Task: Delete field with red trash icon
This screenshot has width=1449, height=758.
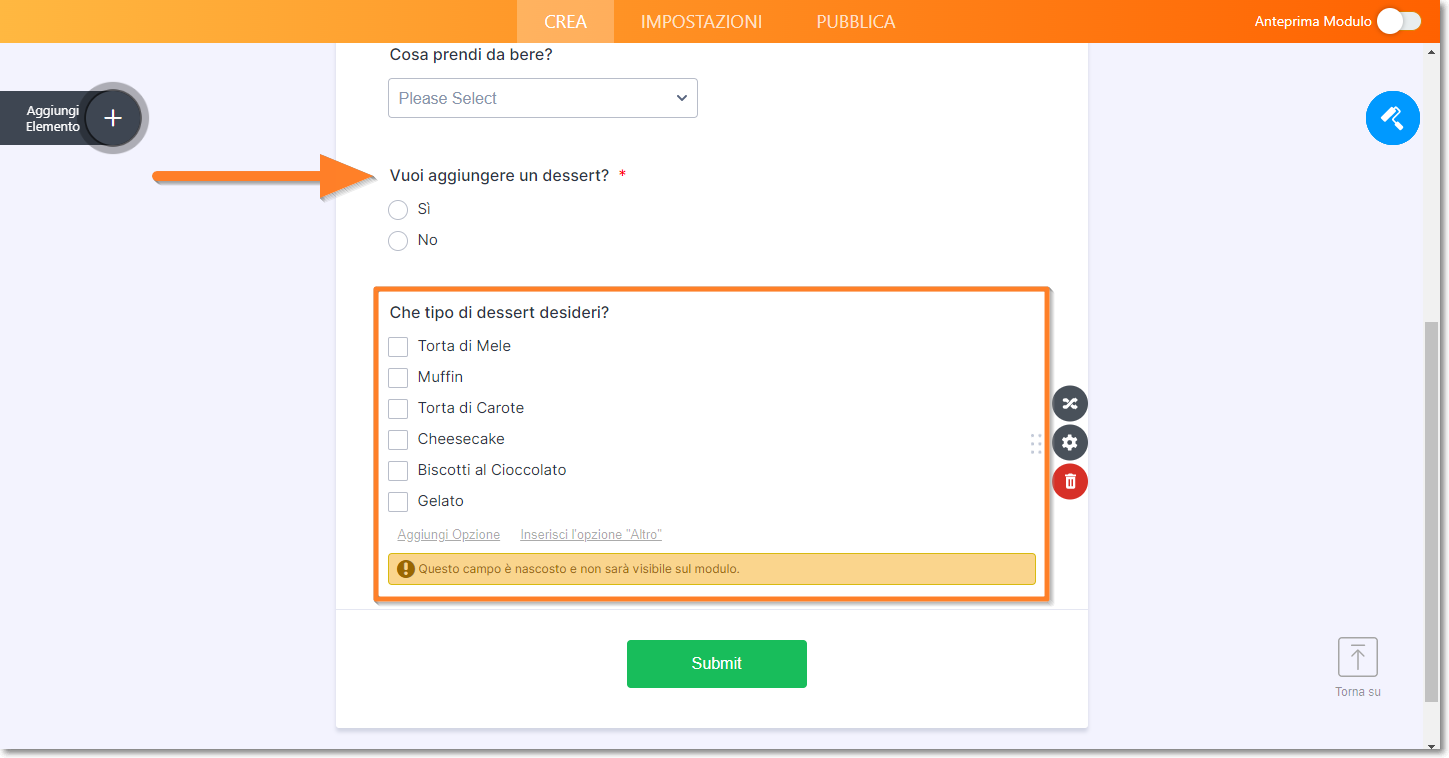Action: (1070, 482)
